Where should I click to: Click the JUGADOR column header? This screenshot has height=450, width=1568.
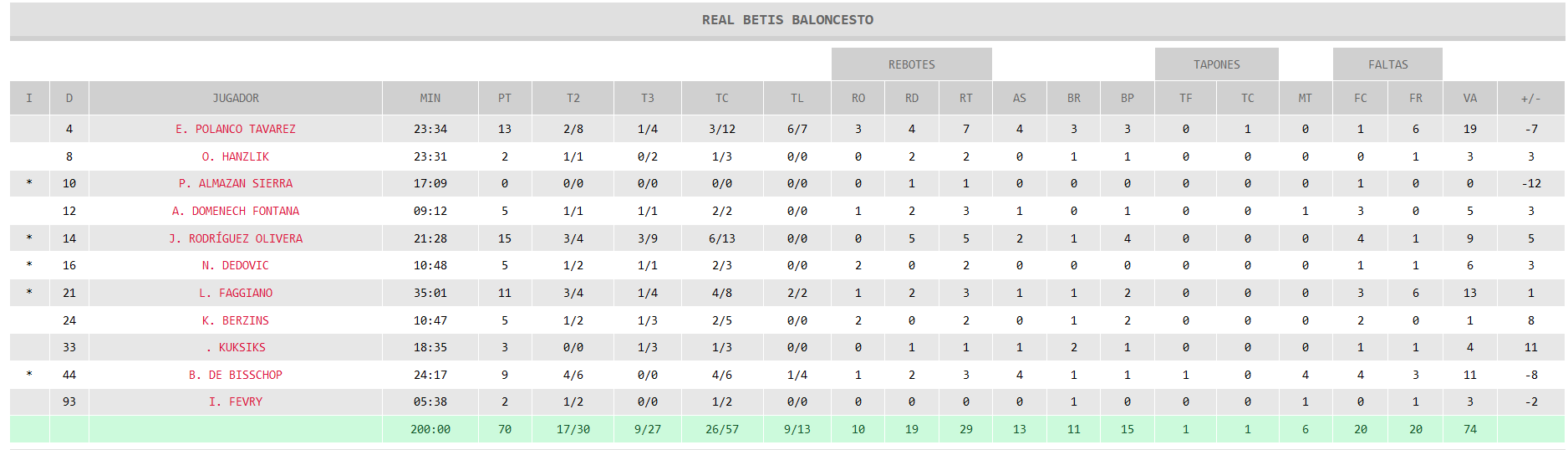[x=236, y=98]
